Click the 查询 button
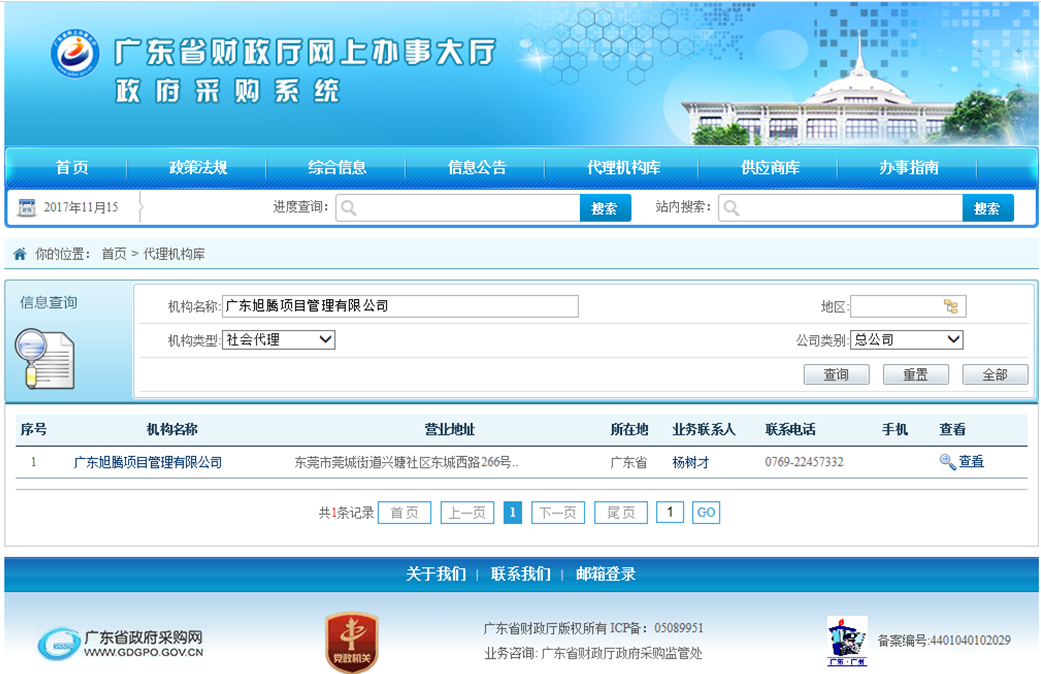 pos(837,375)
